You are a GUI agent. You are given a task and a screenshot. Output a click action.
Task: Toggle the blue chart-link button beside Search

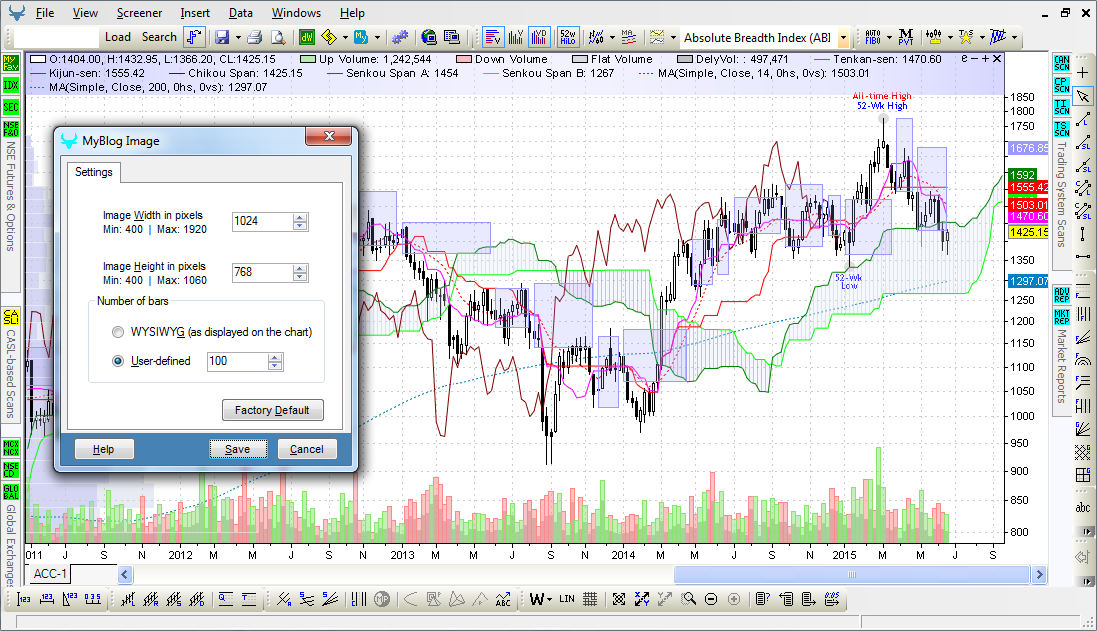pyautogui.click(x=194, y=37)
